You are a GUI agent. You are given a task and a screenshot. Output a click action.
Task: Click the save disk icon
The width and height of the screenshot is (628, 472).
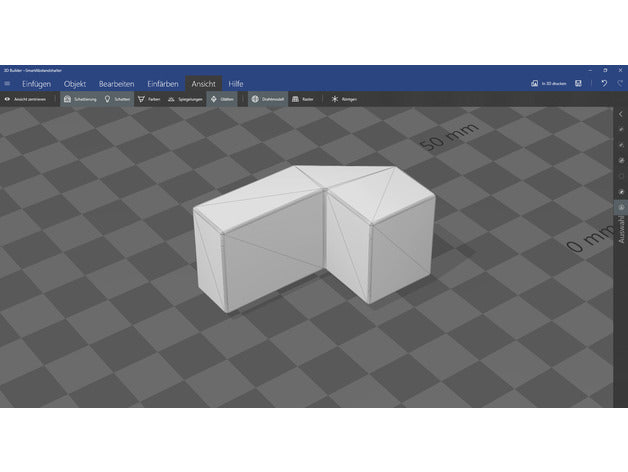[x=578, y=83]
